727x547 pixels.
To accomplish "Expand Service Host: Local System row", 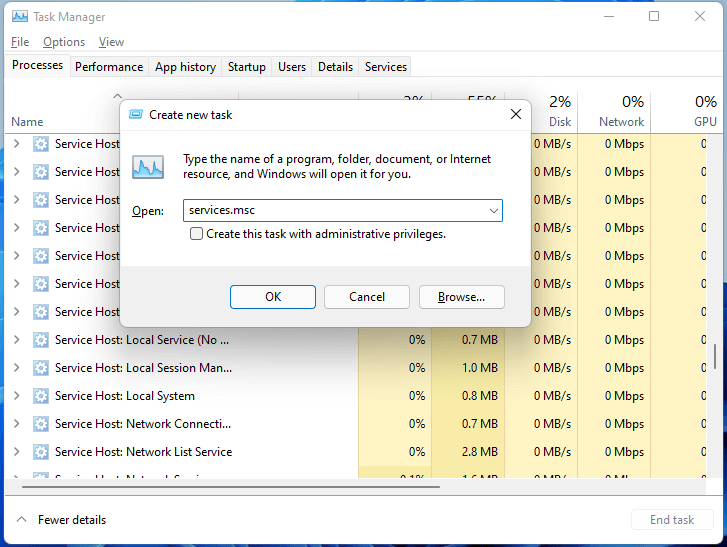I will tap(17, 395).
